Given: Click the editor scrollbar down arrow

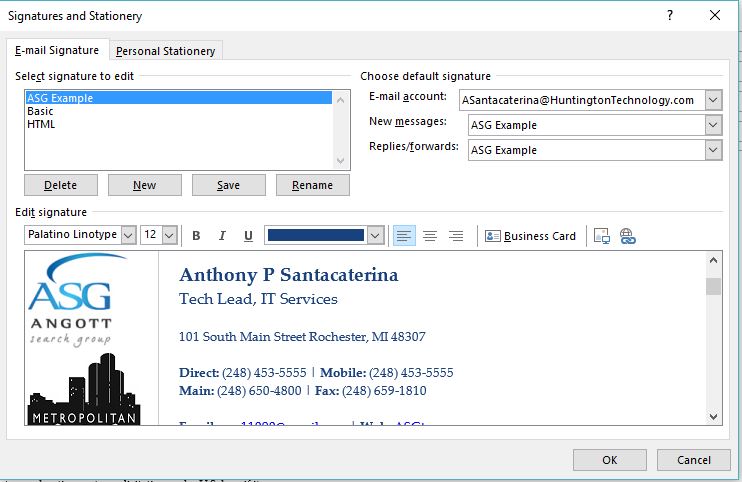Looking at the screenshot, I should [x=714, y=417].
